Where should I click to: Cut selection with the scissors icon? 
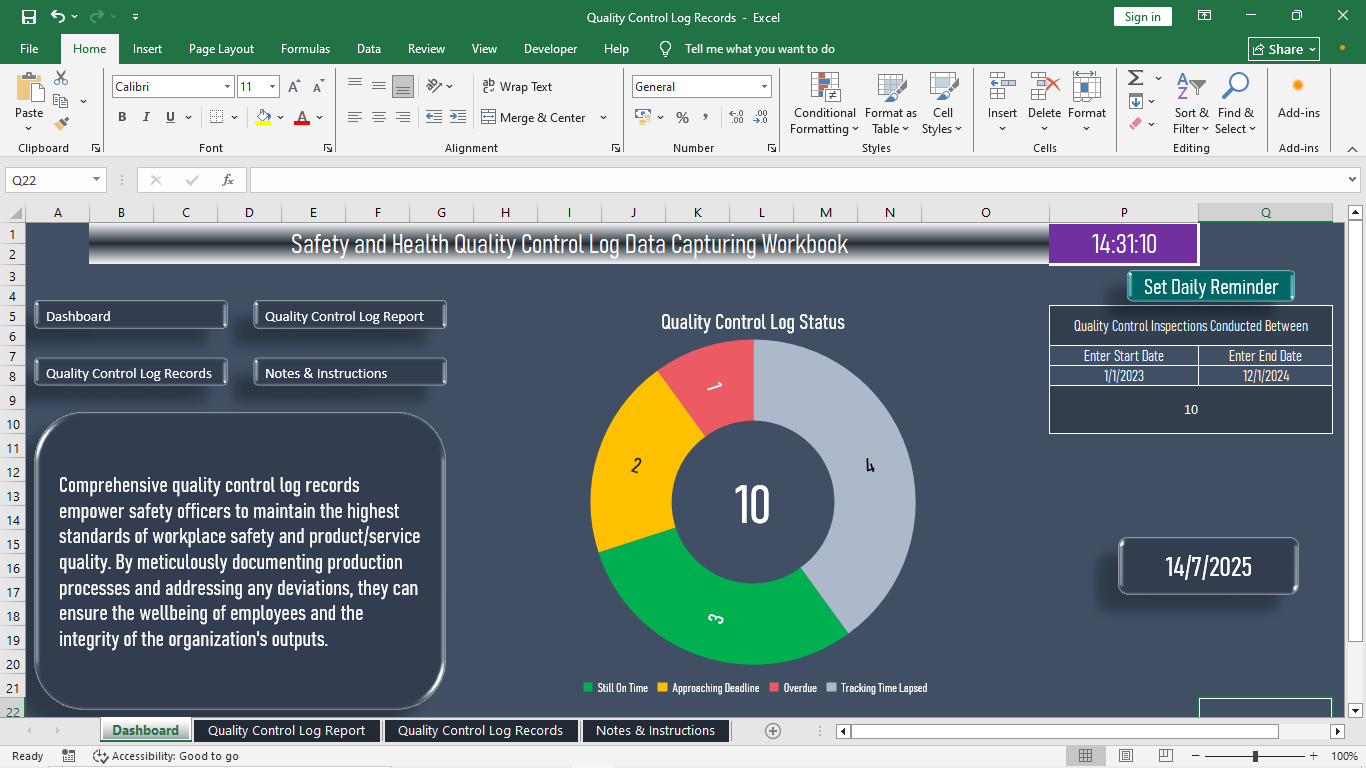(61, 78)
